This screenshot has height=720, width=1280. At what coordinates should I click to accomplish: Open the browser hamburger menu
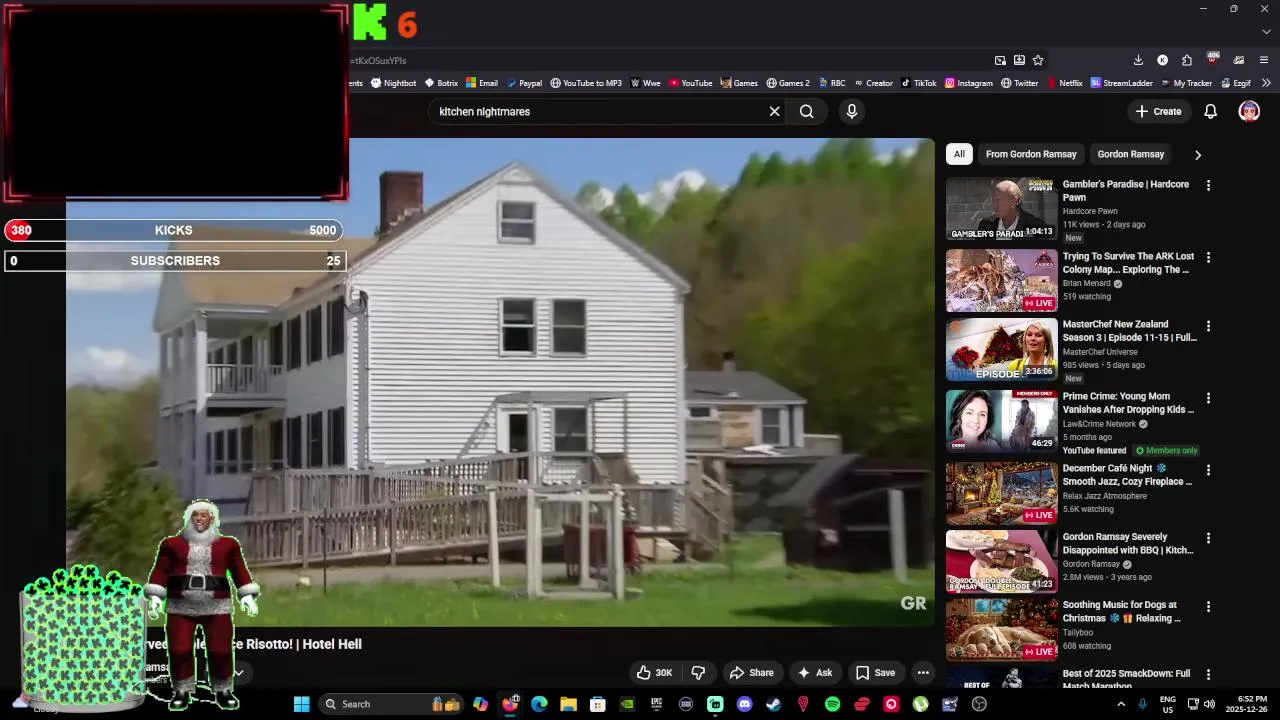click(x=1264, y=60)
